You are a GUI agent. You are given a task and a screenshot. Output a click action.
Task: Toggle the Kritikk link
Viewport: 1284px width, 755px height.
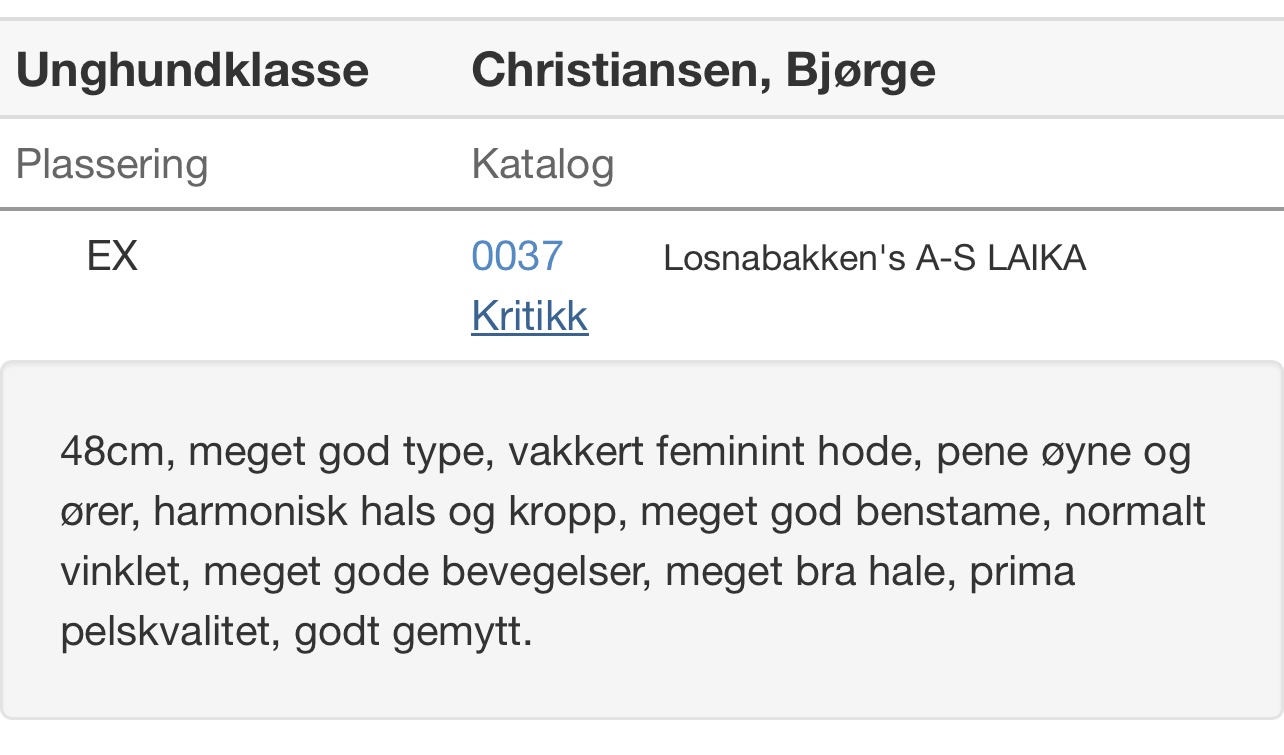pos(529,316)
